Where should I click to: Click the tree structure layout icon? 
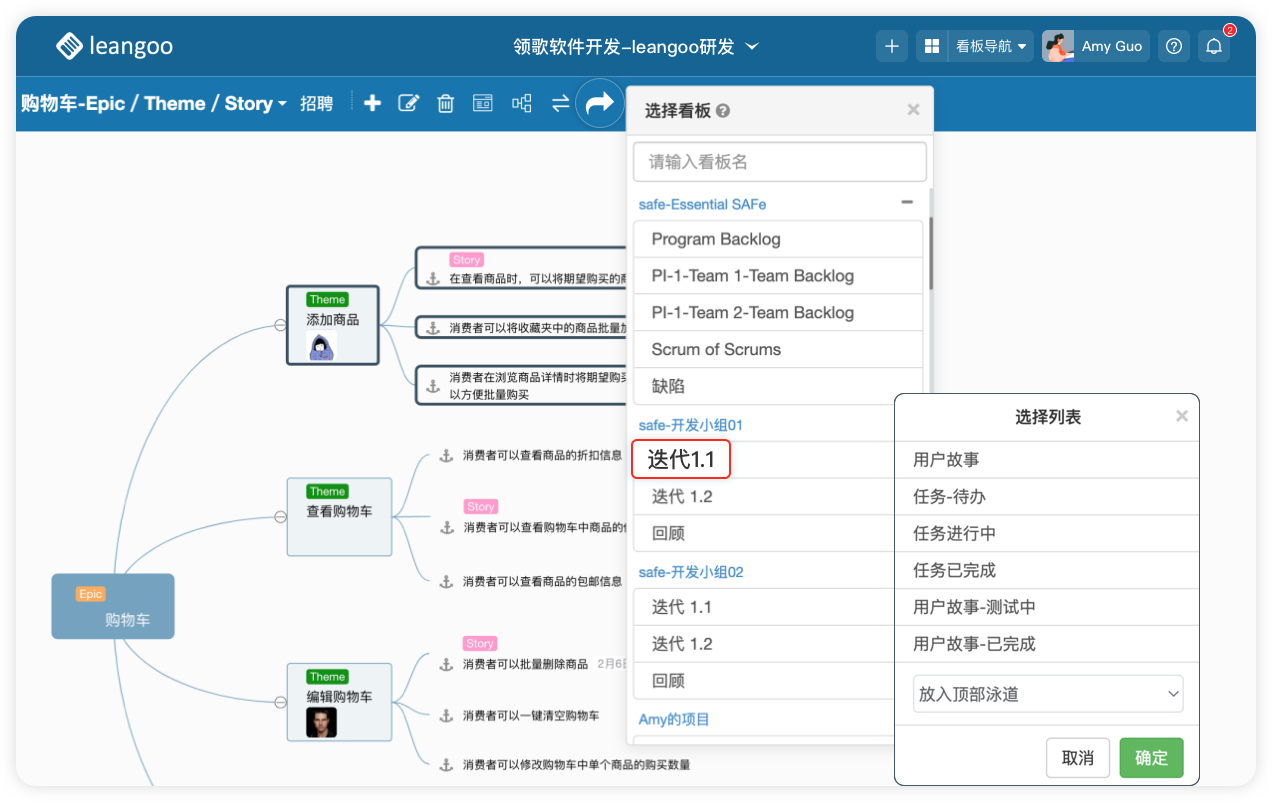[522, 103]
